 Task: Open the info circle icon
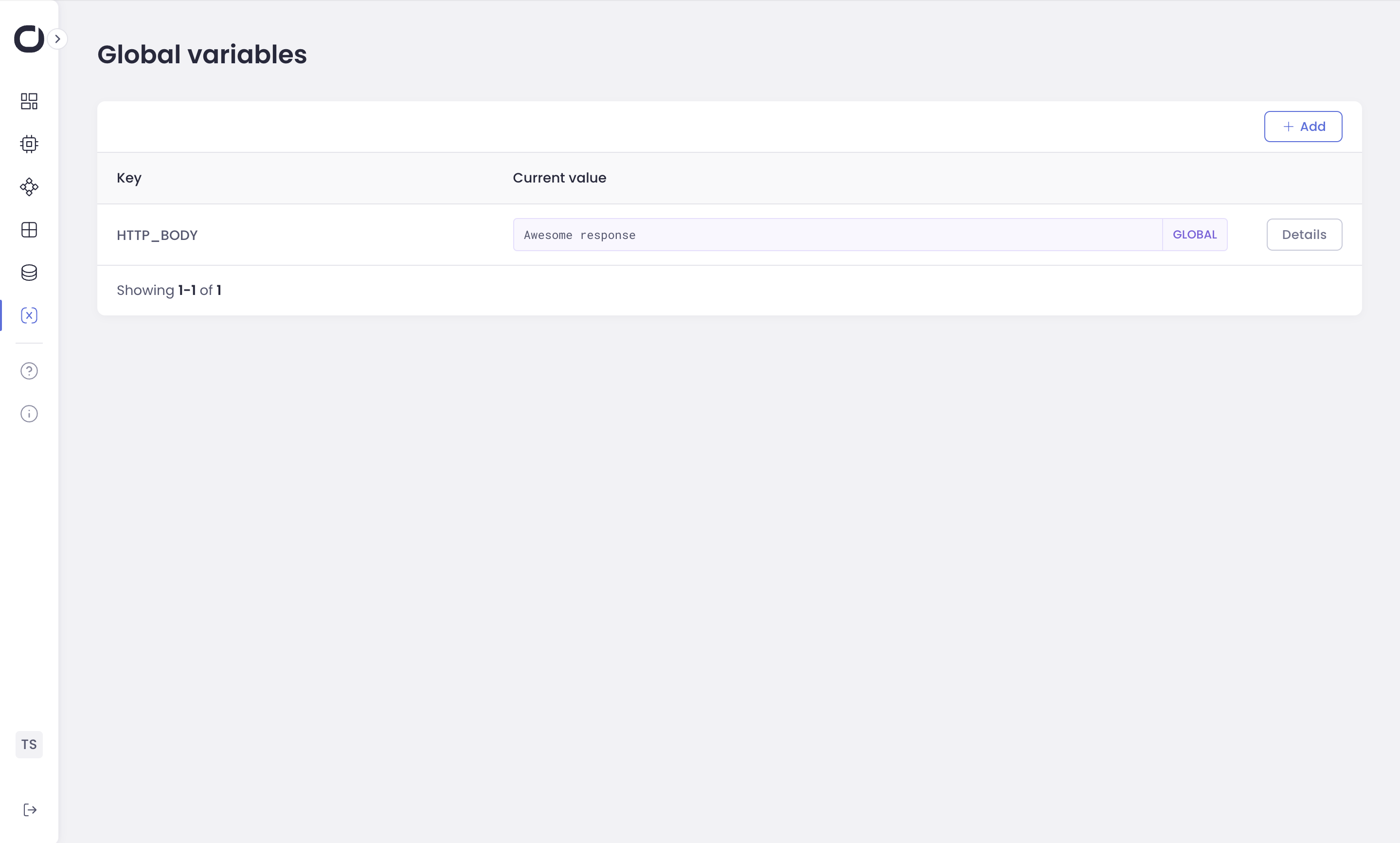29,414
